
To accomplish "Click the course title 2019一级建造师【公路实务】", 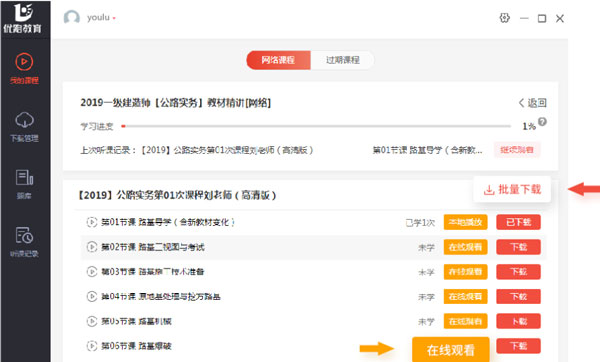I will tap(175, 103).
